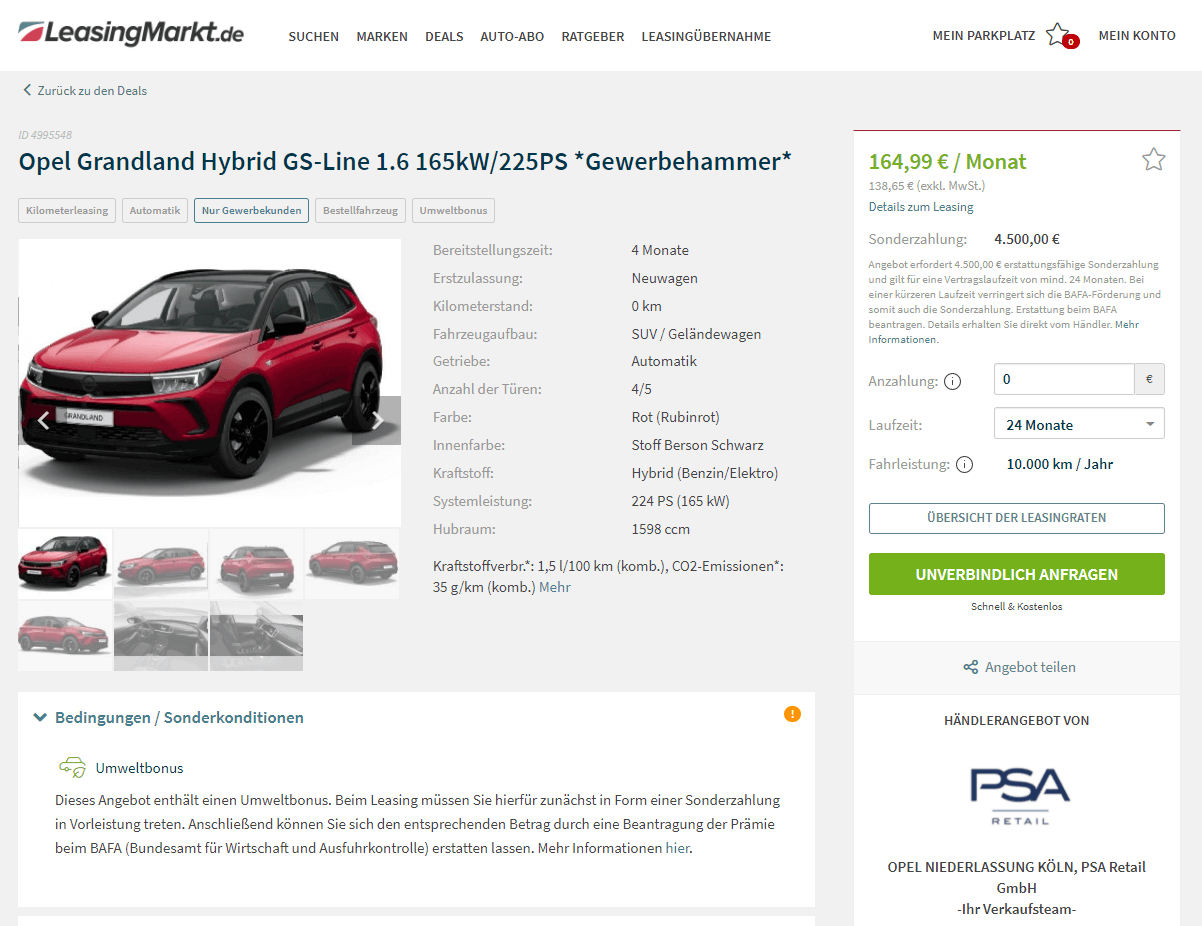Select second thumbnail, side view facing left
Screen dimensions: 1202x926
[x=161, y=564]
